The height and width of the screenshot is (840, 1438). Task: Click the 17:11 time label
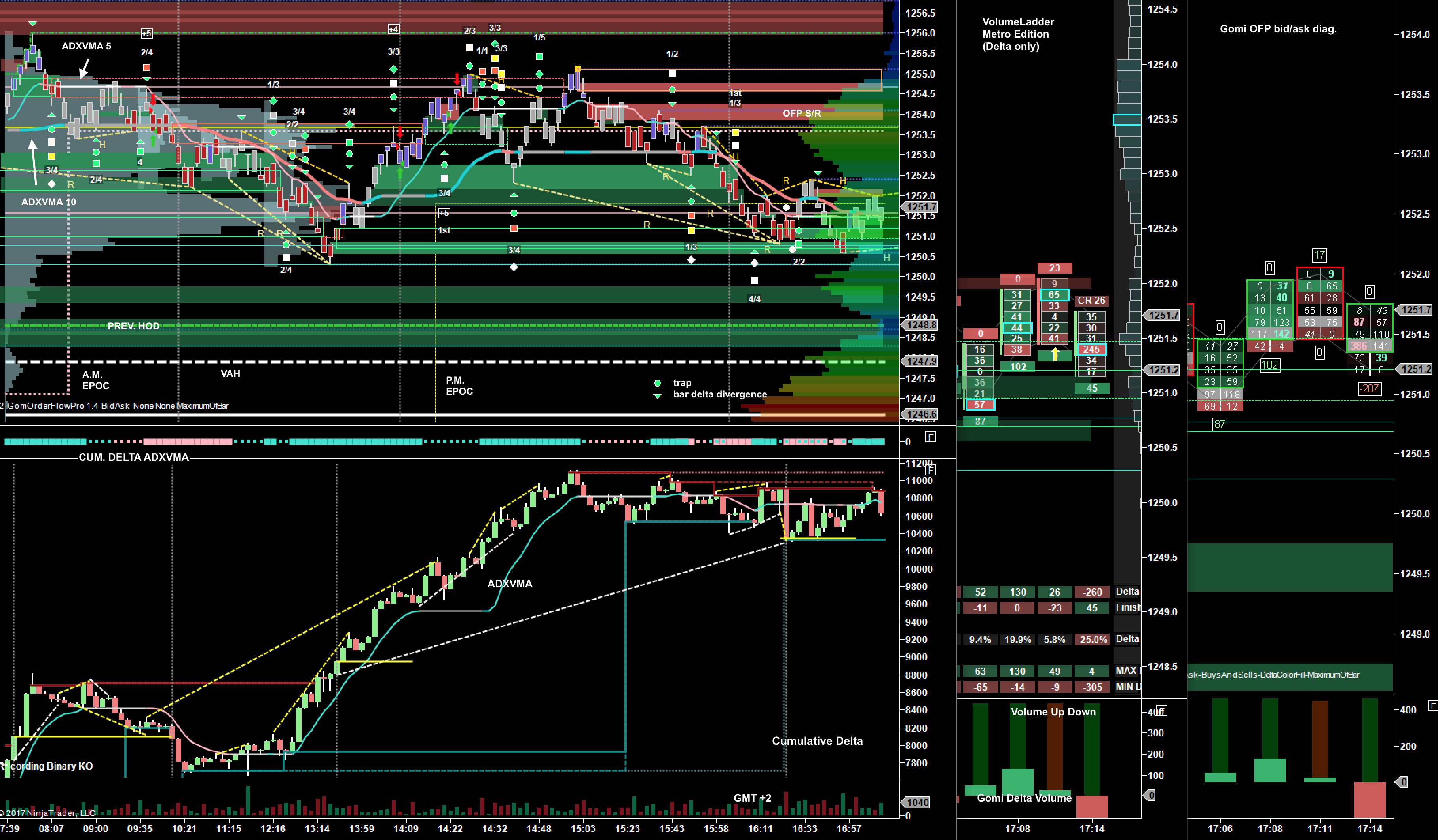click(1319, 829)
